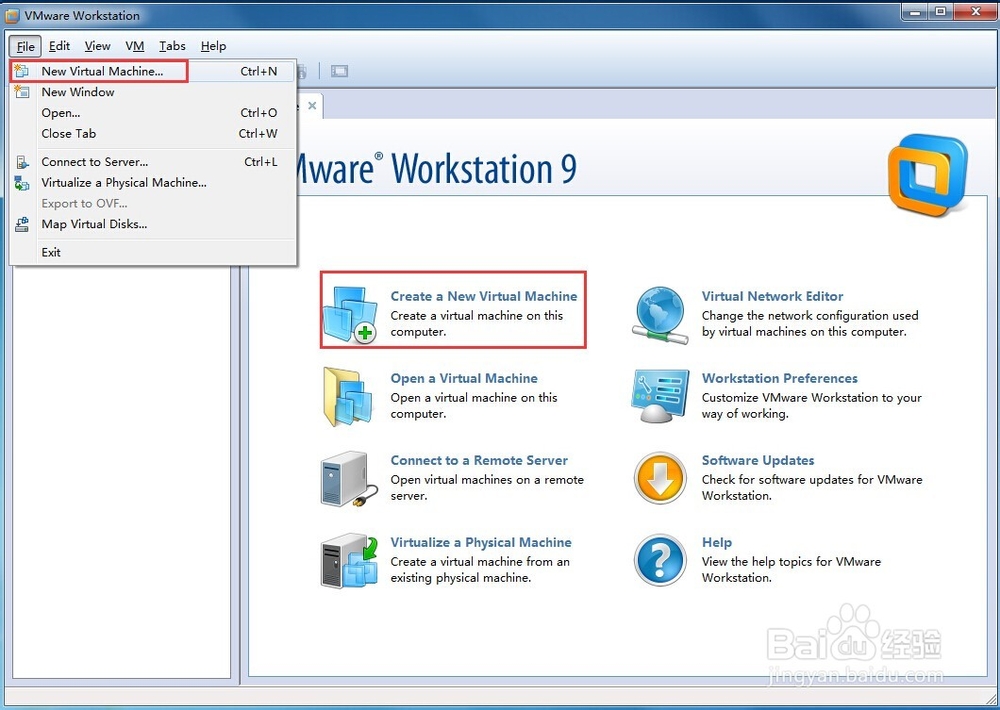Click the Create a New Virtual Machine icon
Viewport: 1000px width, 710px height.
(x=351, y=314)
